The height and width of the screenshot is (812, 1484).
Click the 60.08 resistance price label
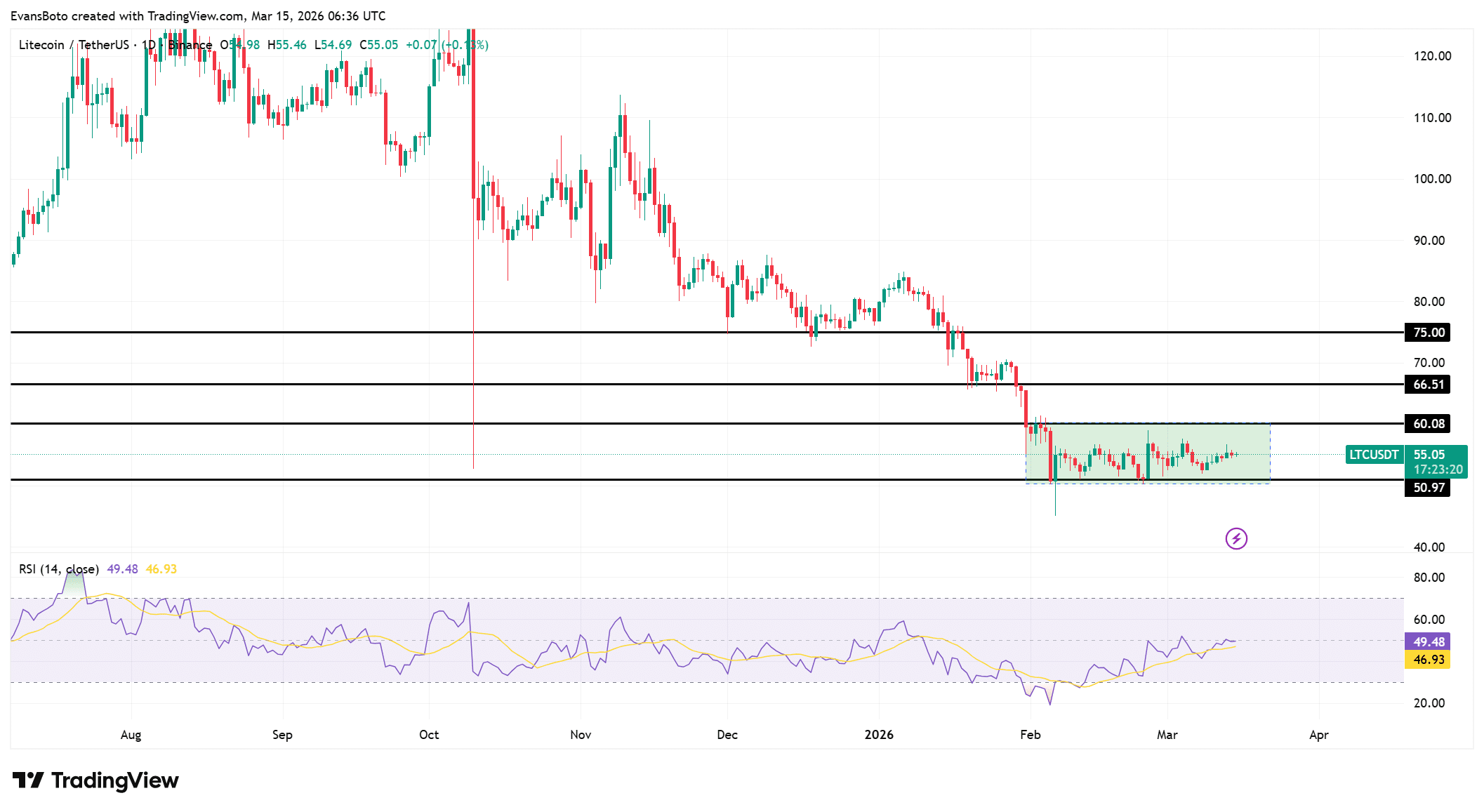pos(1429,423)
